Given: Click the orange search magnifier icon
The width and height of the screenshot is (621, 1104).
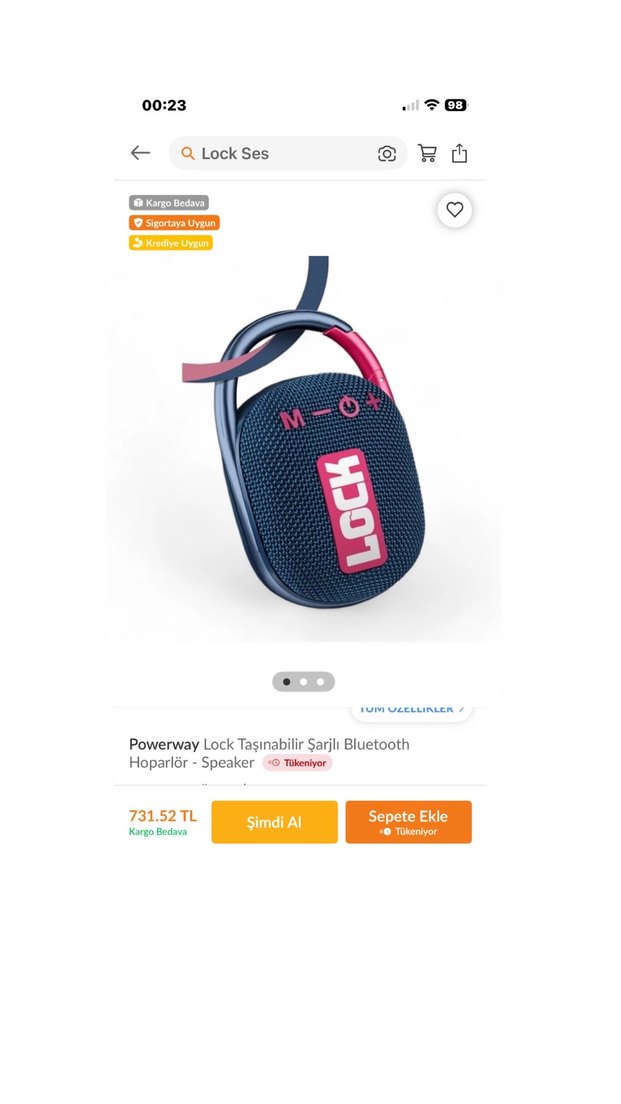Looking at the screenshot, I should (187, 153).
